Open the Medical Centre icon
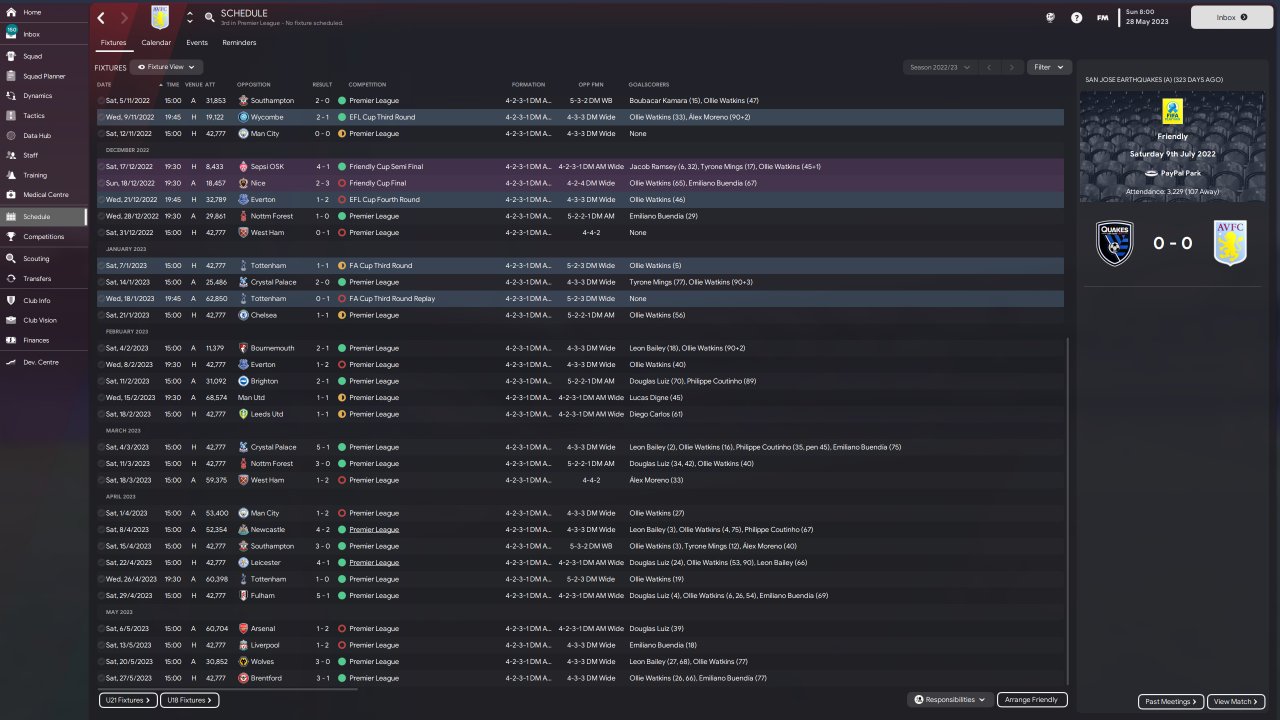The width and height of the screenshot is (1280, 720). coord(11,195)
